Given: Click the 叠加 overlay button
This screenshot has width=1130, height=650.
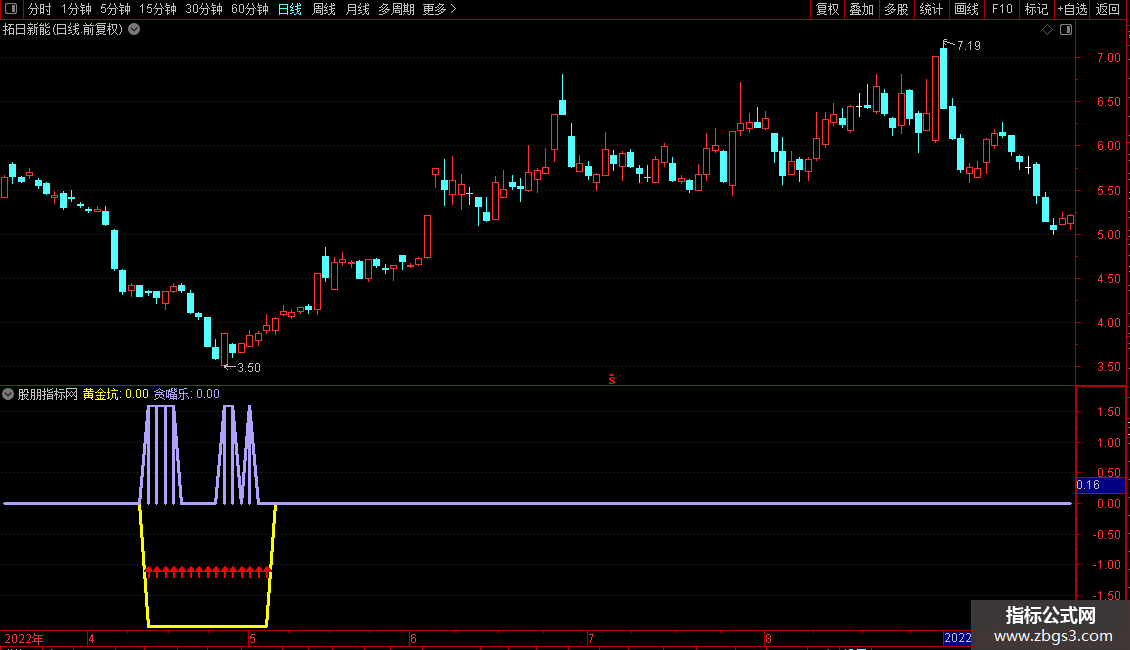Looking at the screenshot, I should coord(861,9).
